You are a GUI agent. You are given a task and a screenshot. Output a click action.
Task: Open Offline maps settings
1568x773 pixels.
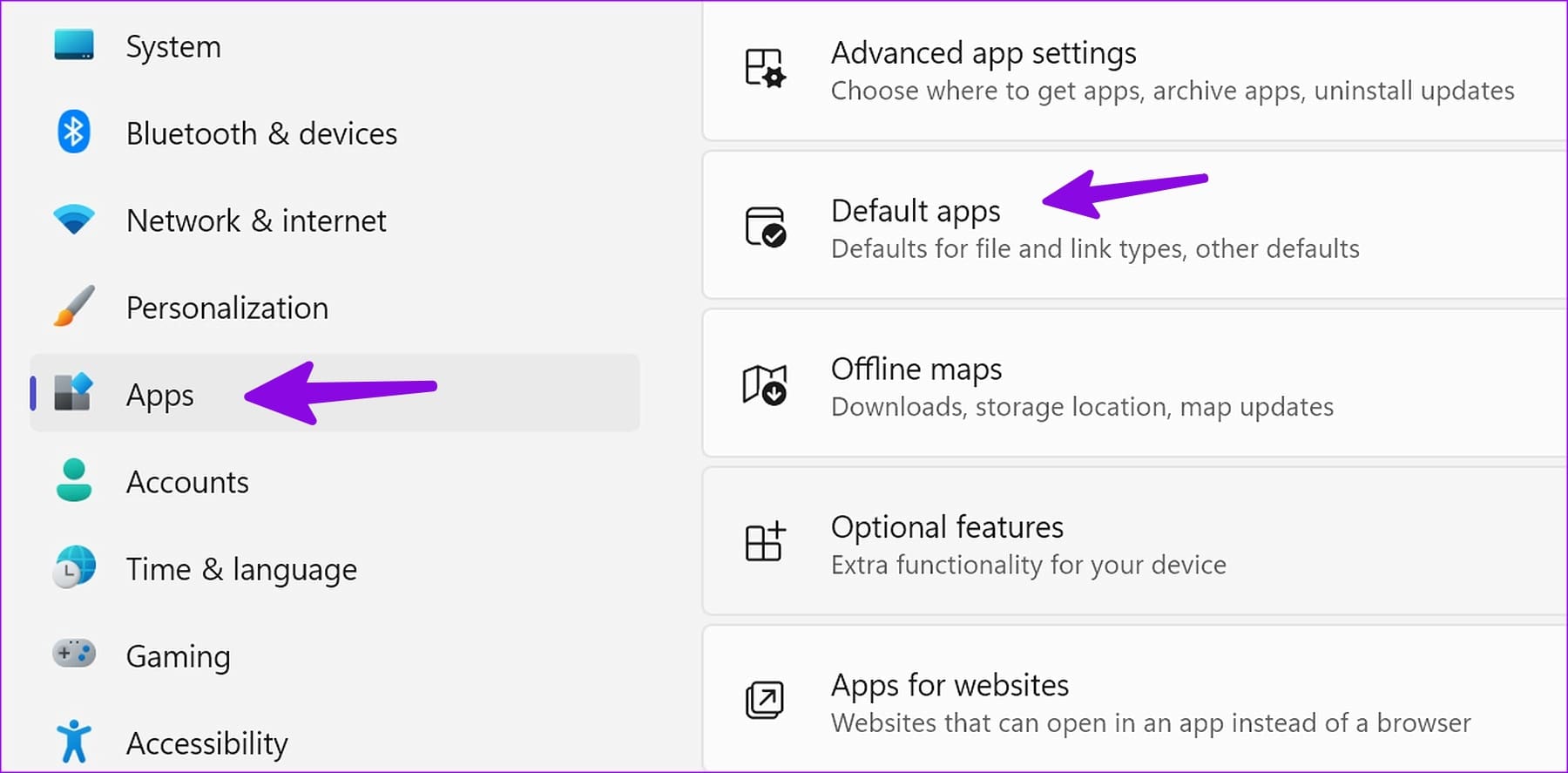[x=916, y=370]
